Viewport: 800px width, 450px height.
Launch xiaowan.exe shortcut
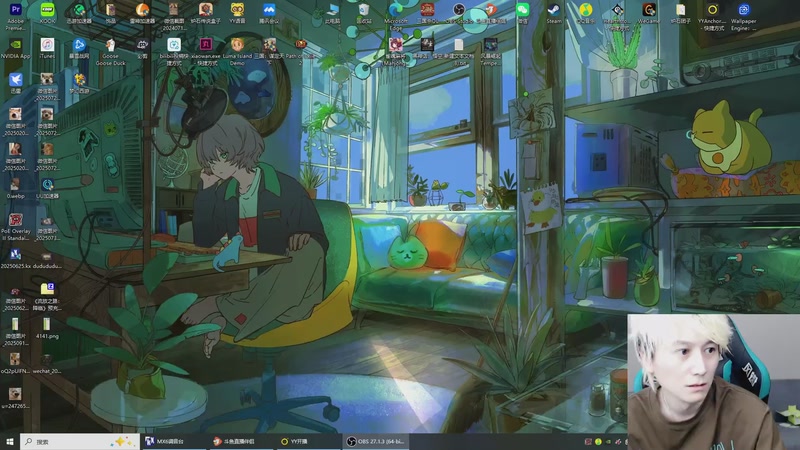click(x=206, y=52)
